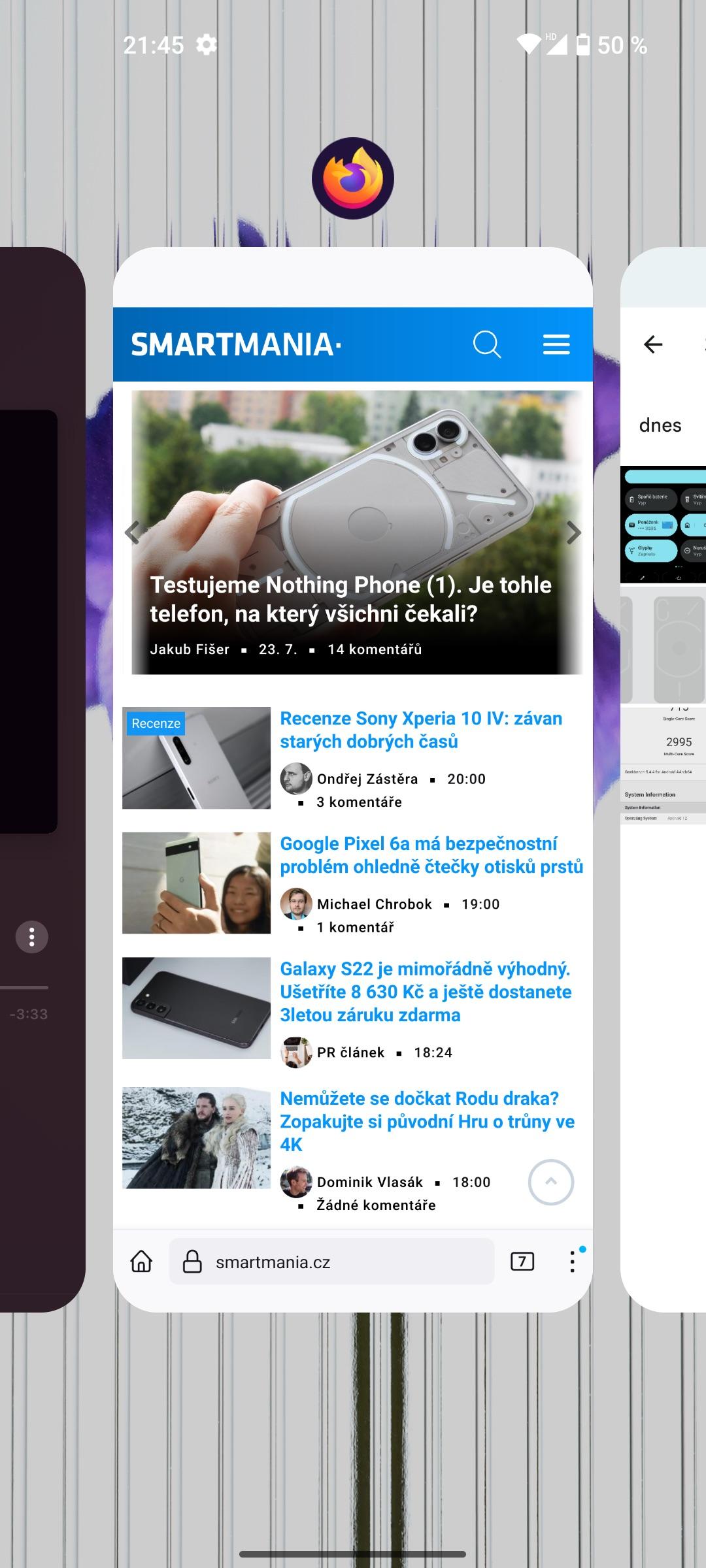Tap the -3:33 remaining time on left card

coord(28,1014)
